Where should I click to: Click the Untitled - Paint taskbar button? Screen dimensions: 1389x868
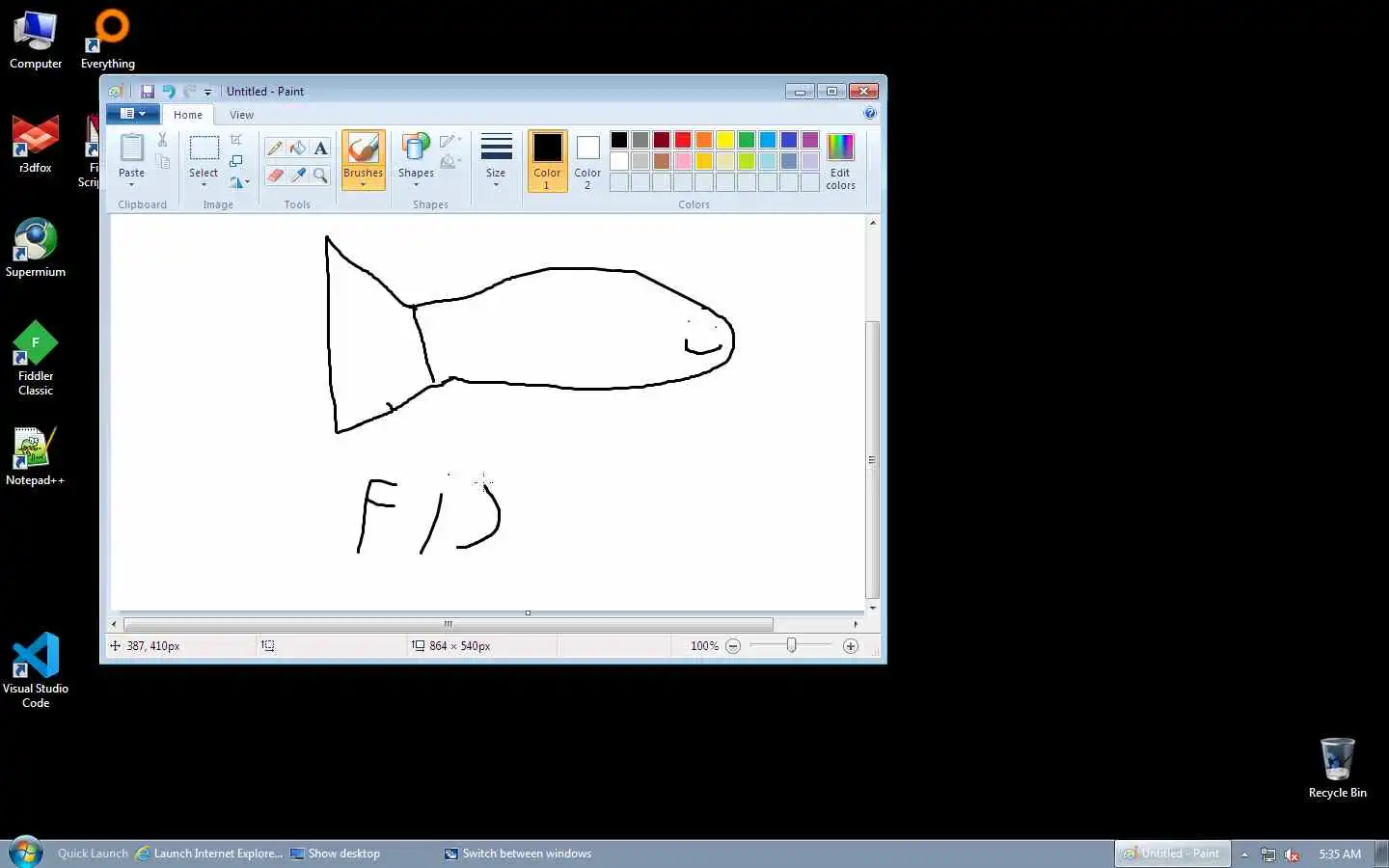(x=1172, y=854)
